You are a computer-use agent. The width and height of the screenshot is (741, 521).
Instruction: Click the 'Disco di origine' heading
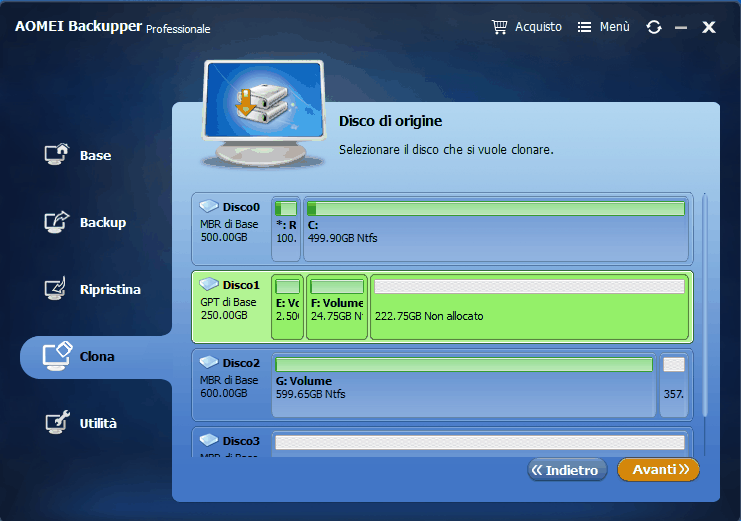tap(390, 121)
